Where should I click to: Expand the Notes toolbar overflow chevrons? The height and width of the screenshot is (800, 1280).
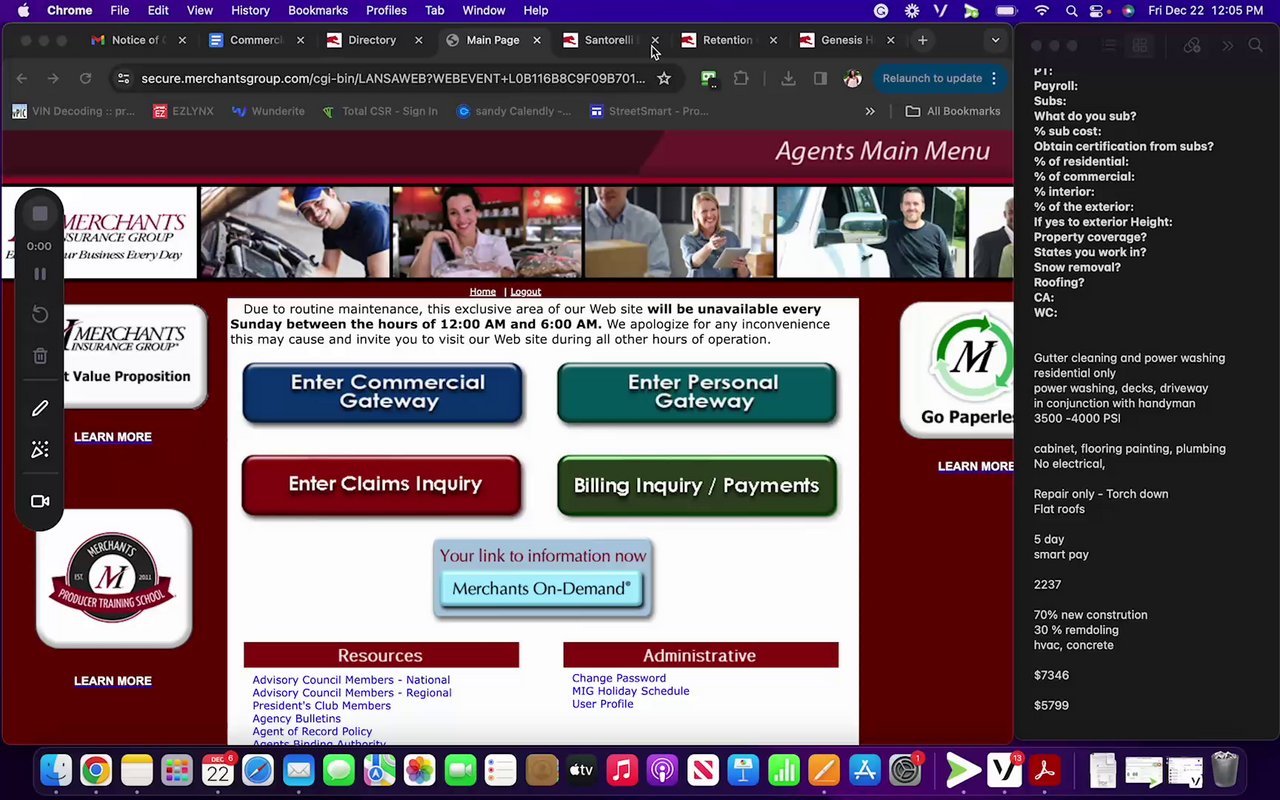point(1227,46)
